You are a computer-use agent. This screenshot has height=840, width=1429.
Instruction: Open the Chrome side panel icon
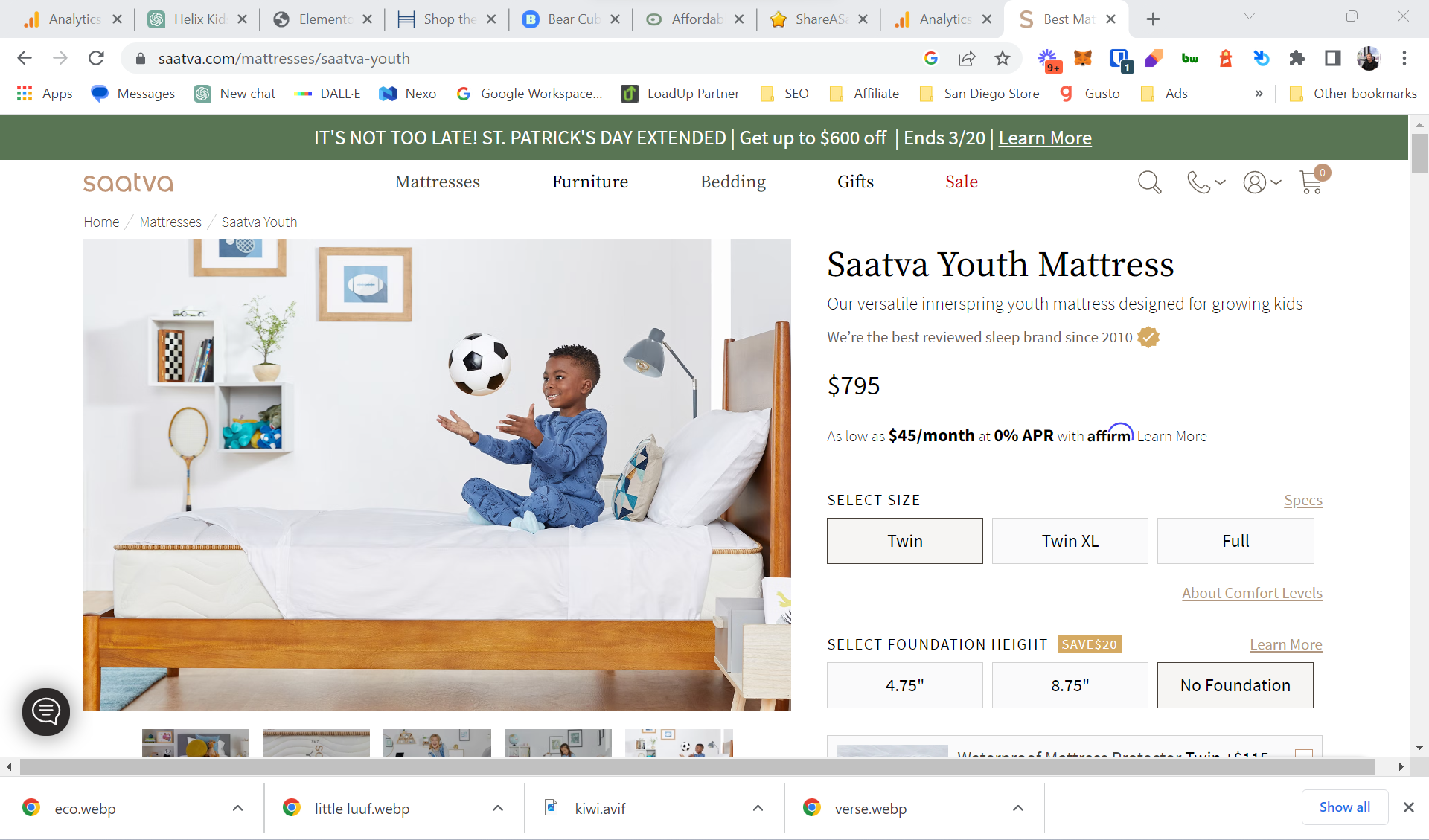click(x=1333, y=58)
